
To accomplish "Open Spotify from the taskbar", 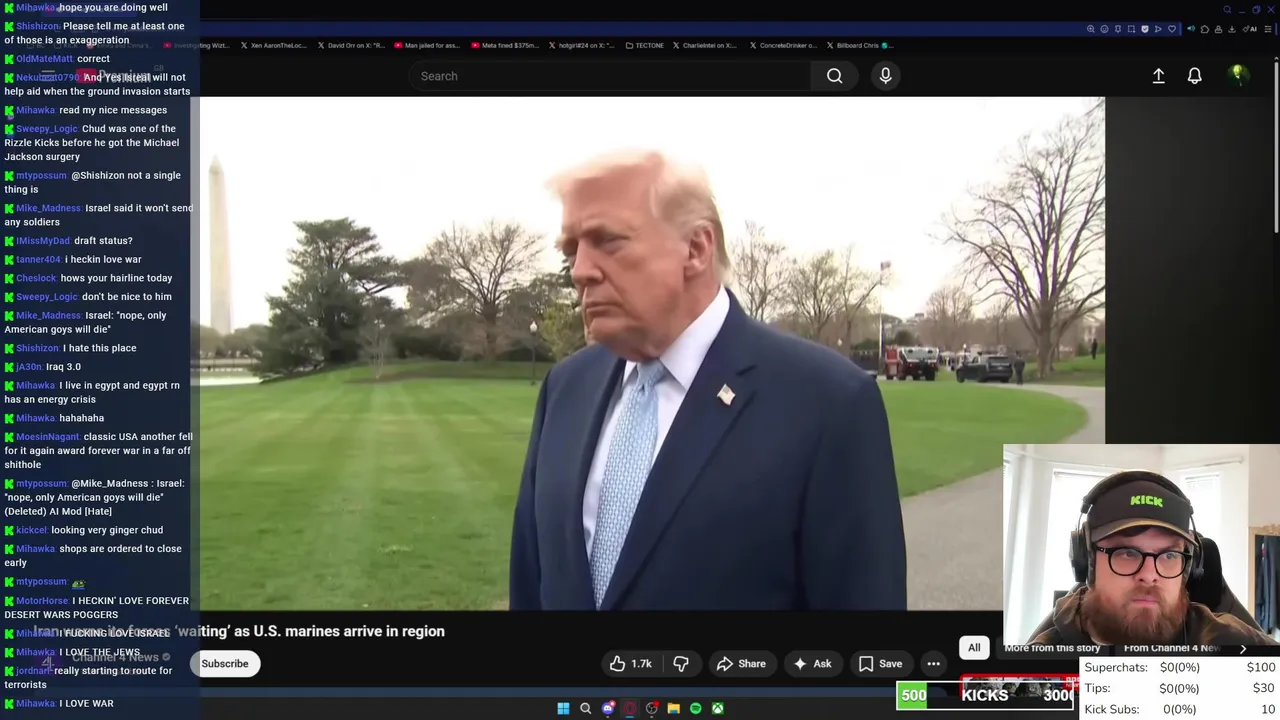I will point(696,708).
